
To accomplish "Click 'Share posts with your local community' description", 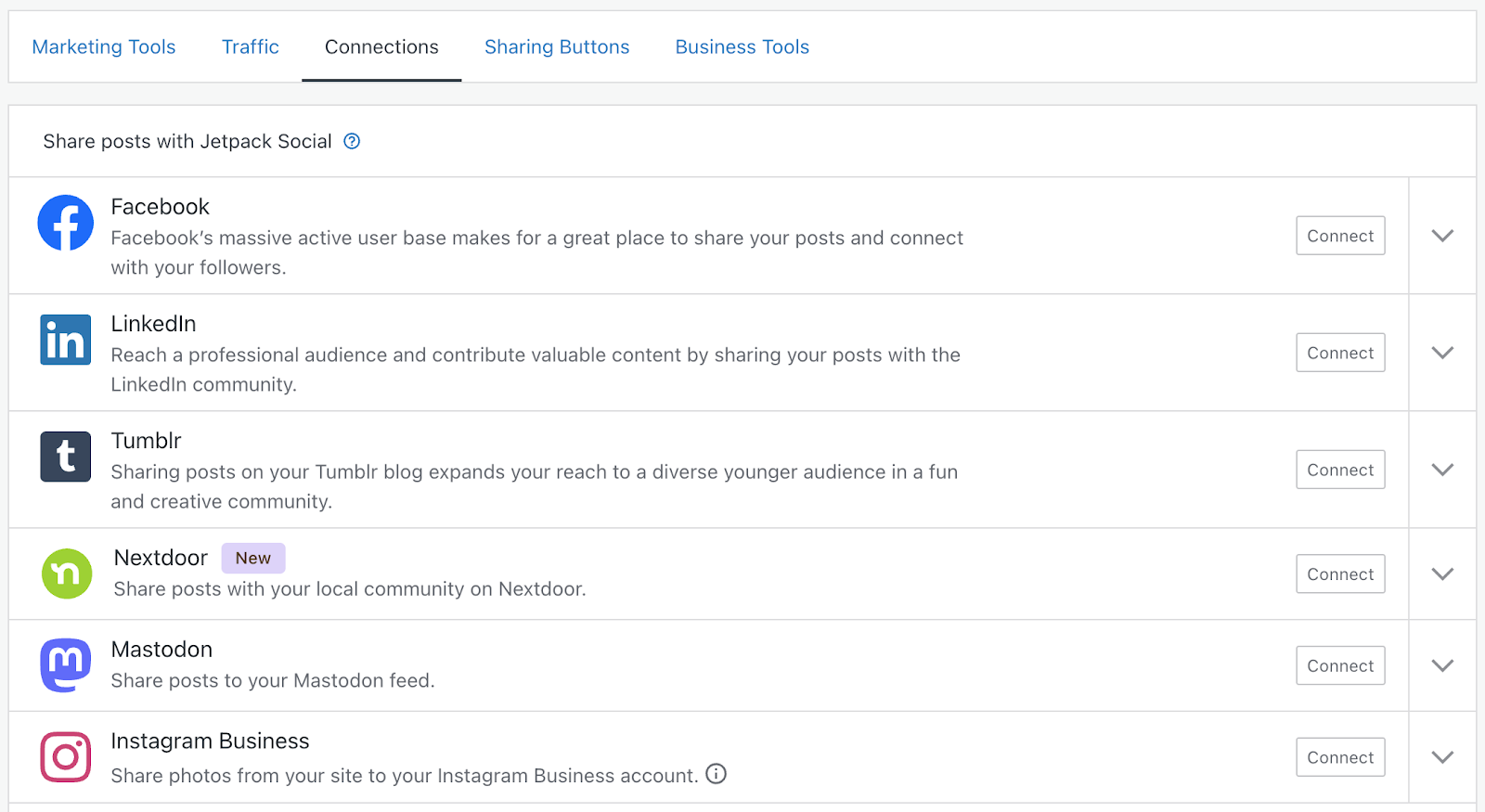I will 350,588.
